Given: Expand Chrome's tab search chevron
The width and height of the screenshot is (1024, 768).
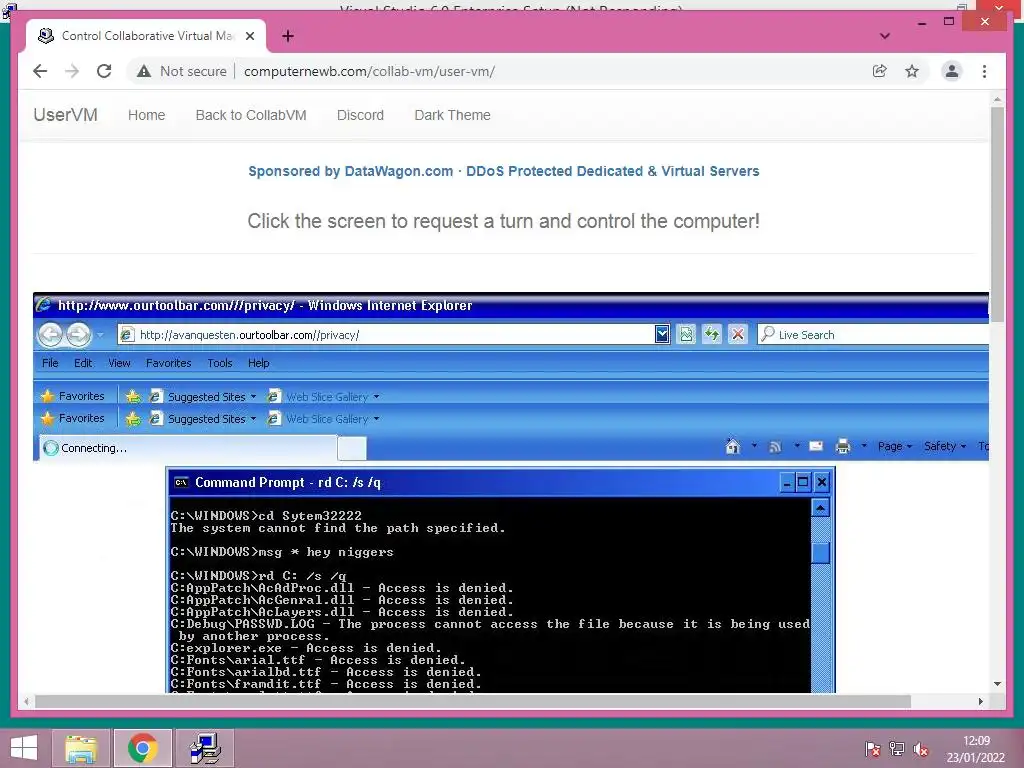Looking at the screenshot, I should pos(885,36).
